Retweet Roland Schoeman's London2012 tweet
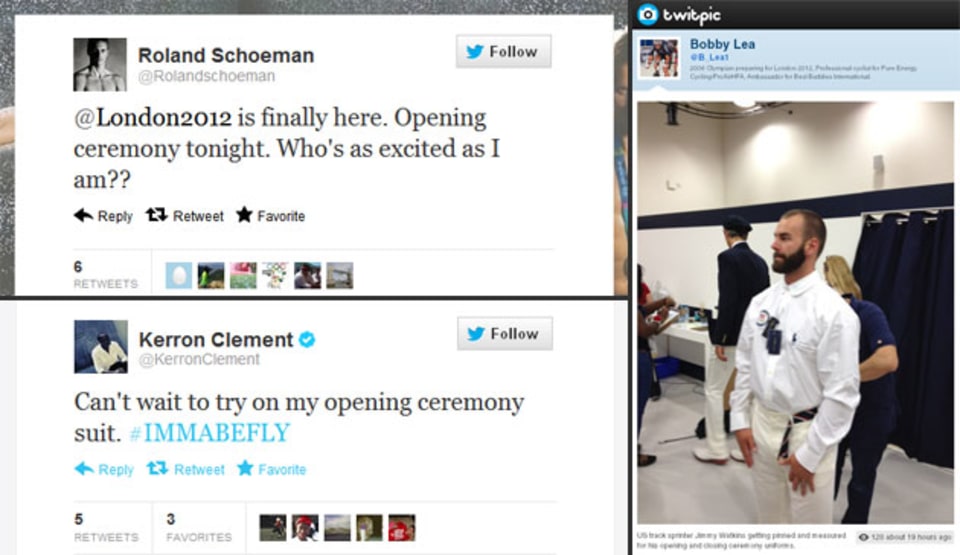This screenshot has width=960, height=555. pos(185,216)
